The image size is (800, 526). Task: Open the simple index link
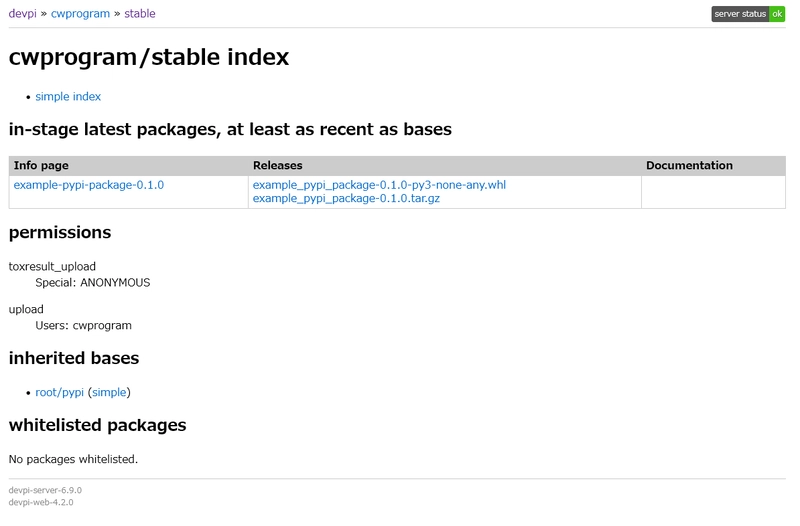[68, 96]
